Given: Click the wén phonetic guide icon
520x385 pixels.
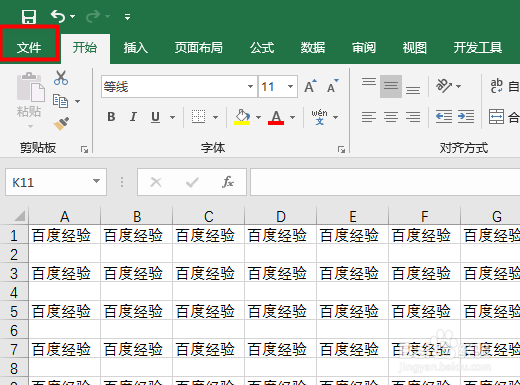Looking at the screenshot, I should coord(319,117).
